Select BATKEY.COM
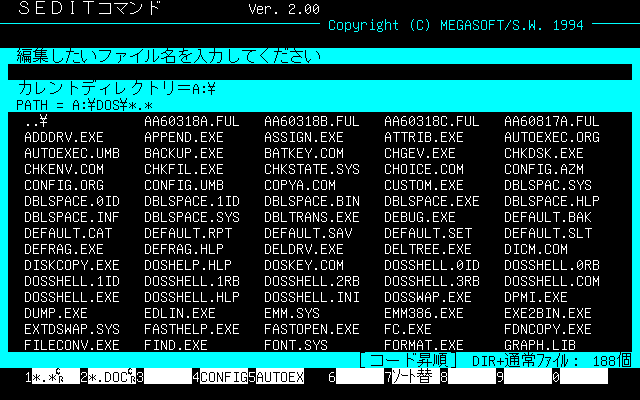 point(304,153)
